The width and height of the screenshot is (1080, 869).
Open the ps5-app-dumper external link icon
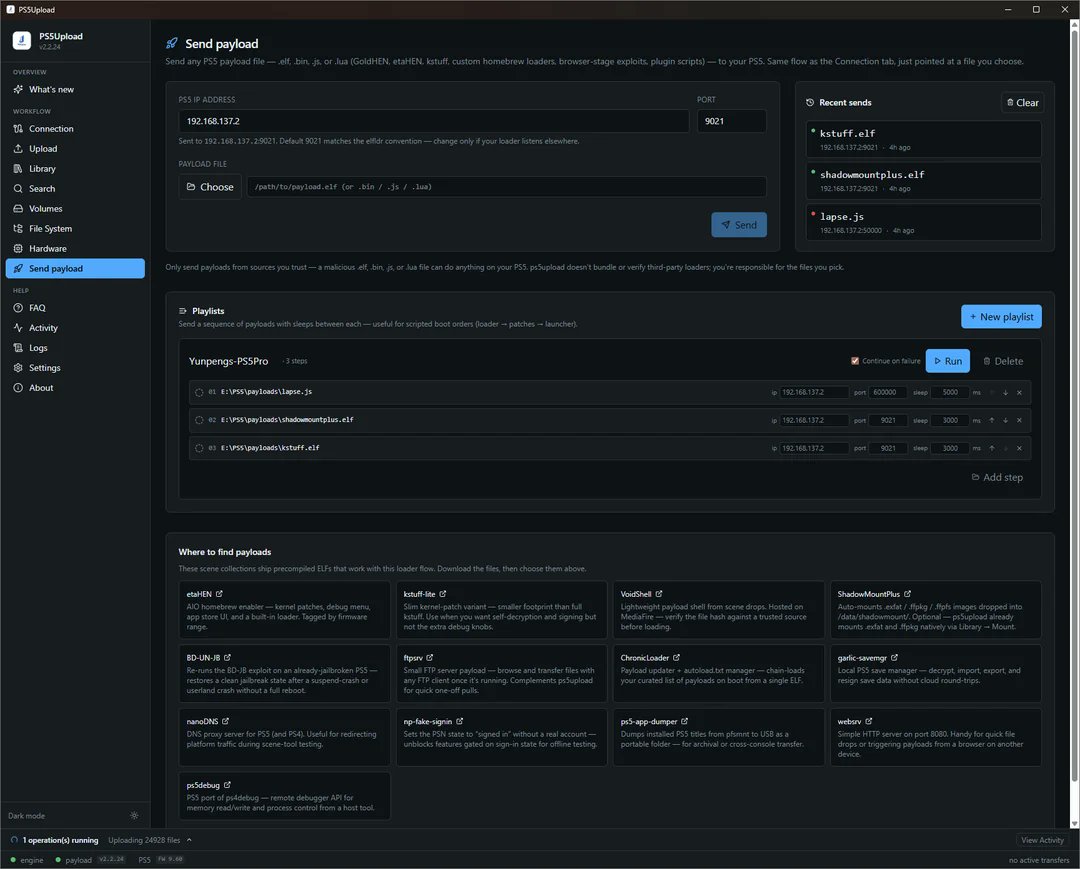685,721
